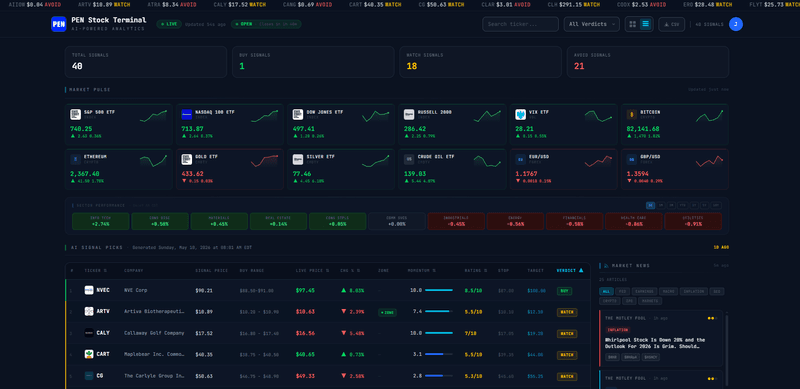The height and width of the screenshot is (389, 800).
Task: Select the Total Signals summary card
Action: point(146,62)
